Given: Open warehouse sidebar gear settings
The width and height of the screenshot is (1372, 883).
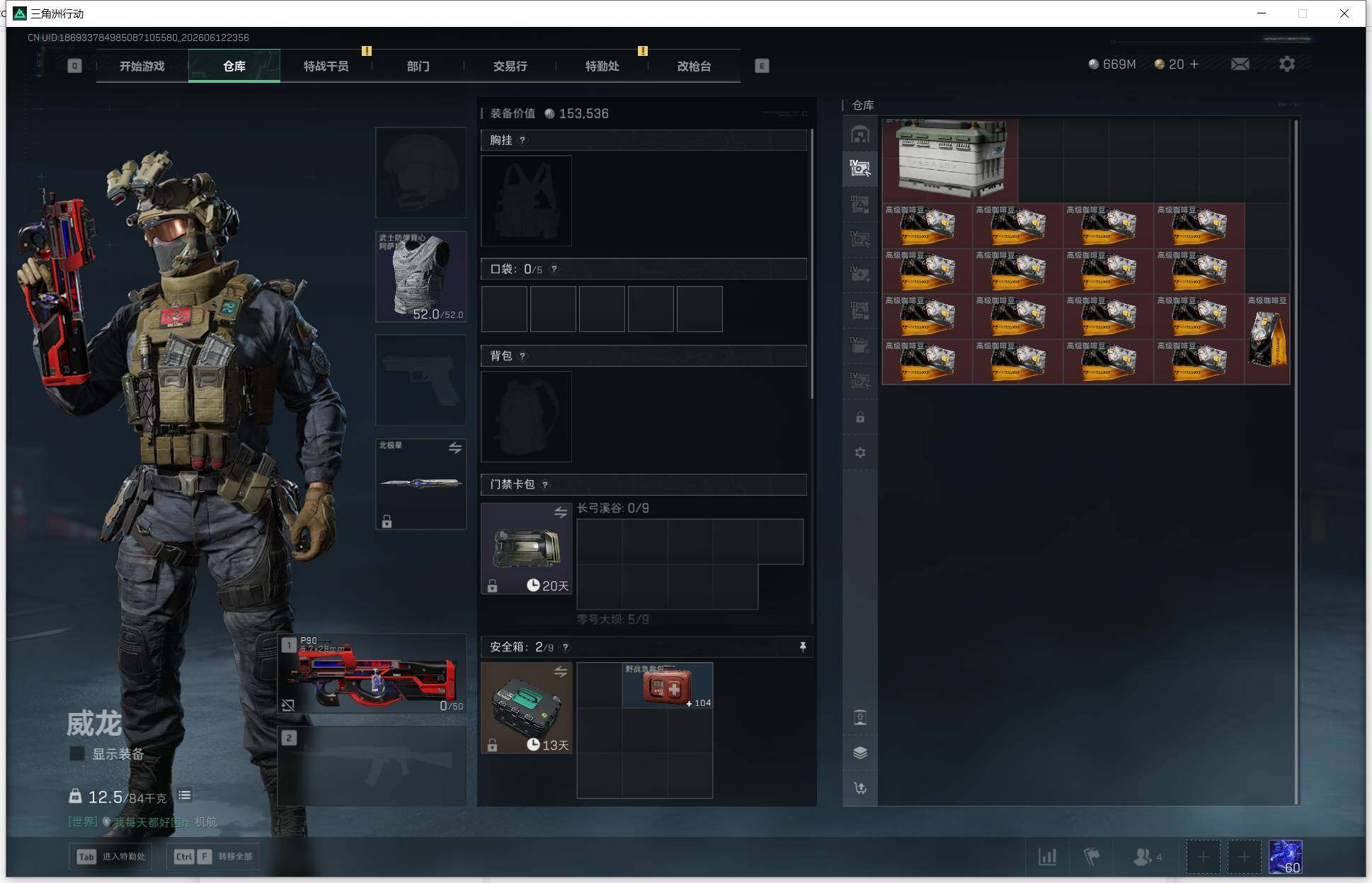Looking at the screenshot, I should [x=859, y=452].
